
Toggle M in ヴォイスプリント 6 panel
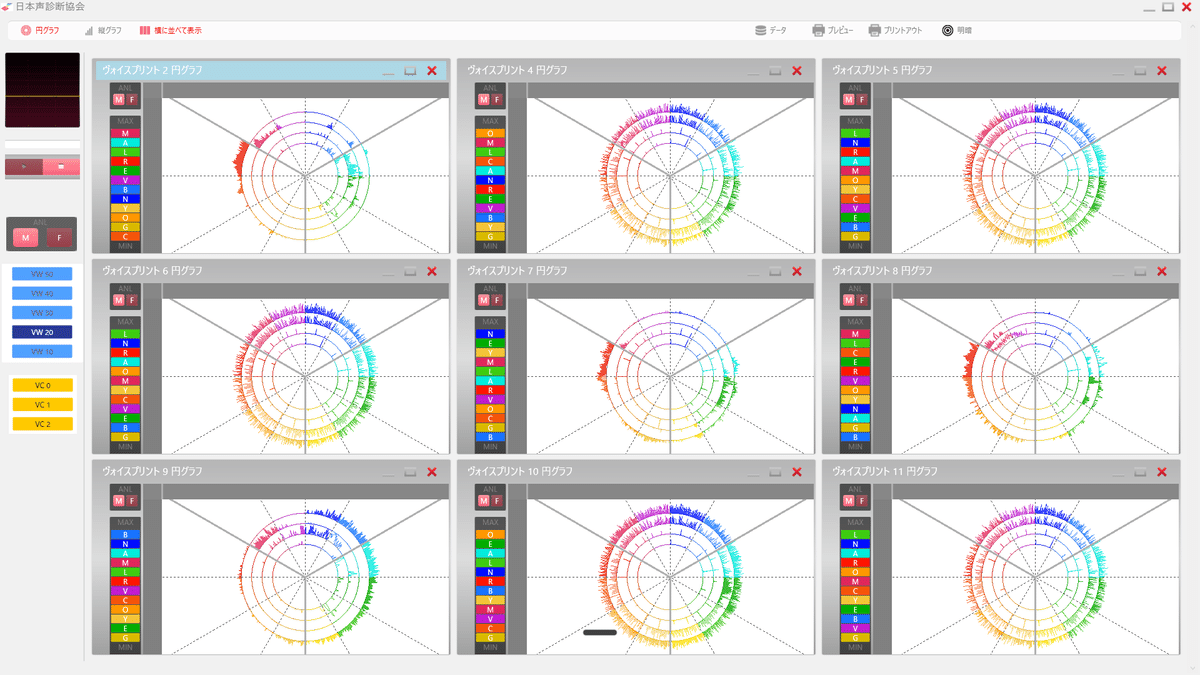click(119, 300)
